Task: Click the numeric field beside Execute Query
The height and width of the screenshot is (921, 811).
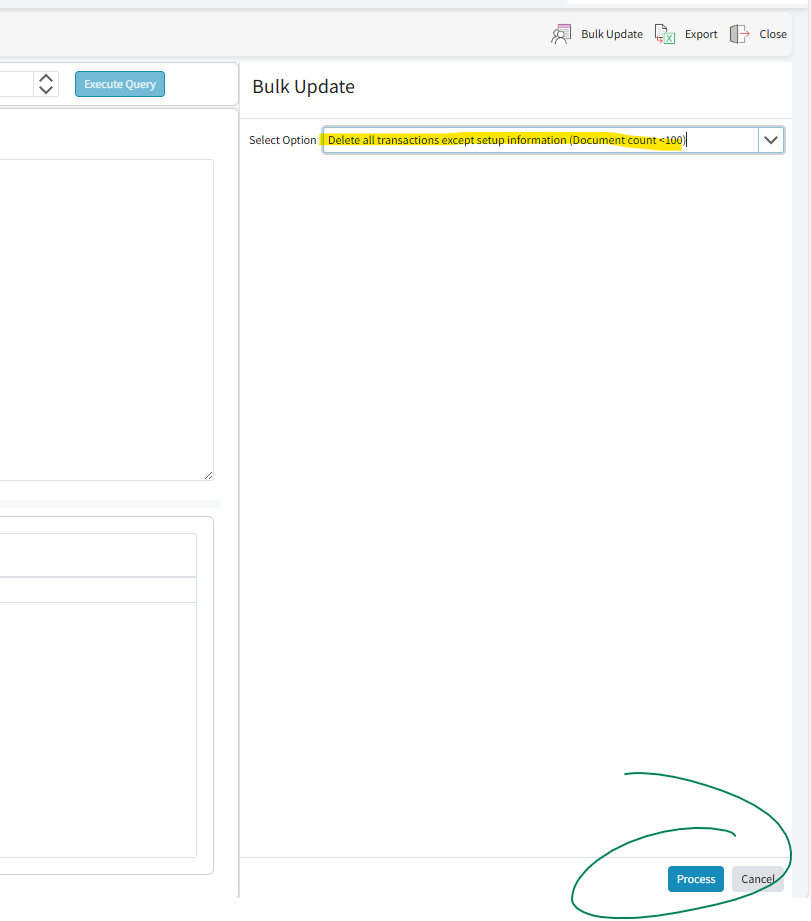Action: point(15,84)
